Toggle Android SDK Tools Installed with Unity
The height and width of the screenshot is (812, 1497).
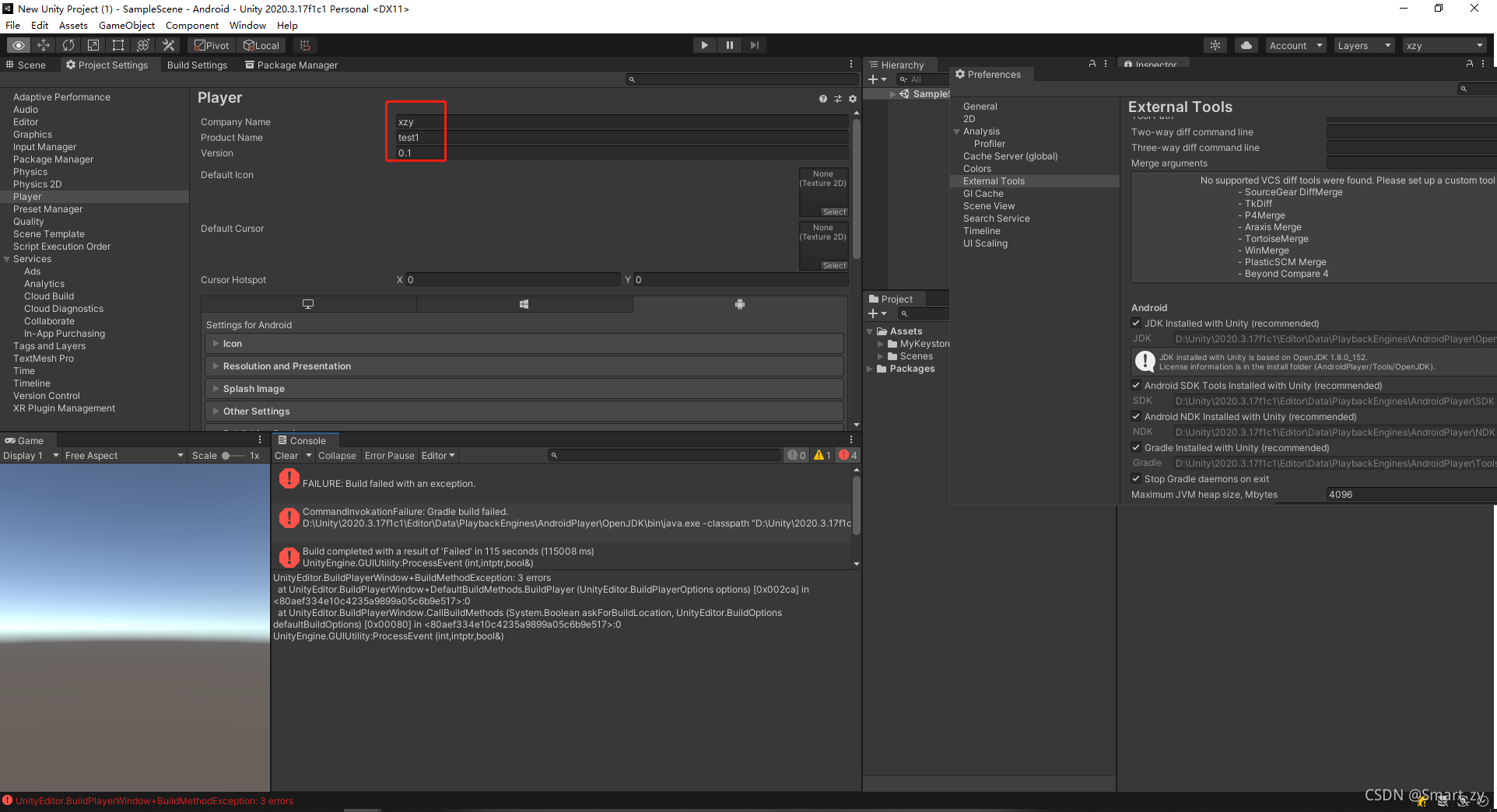1136,385
